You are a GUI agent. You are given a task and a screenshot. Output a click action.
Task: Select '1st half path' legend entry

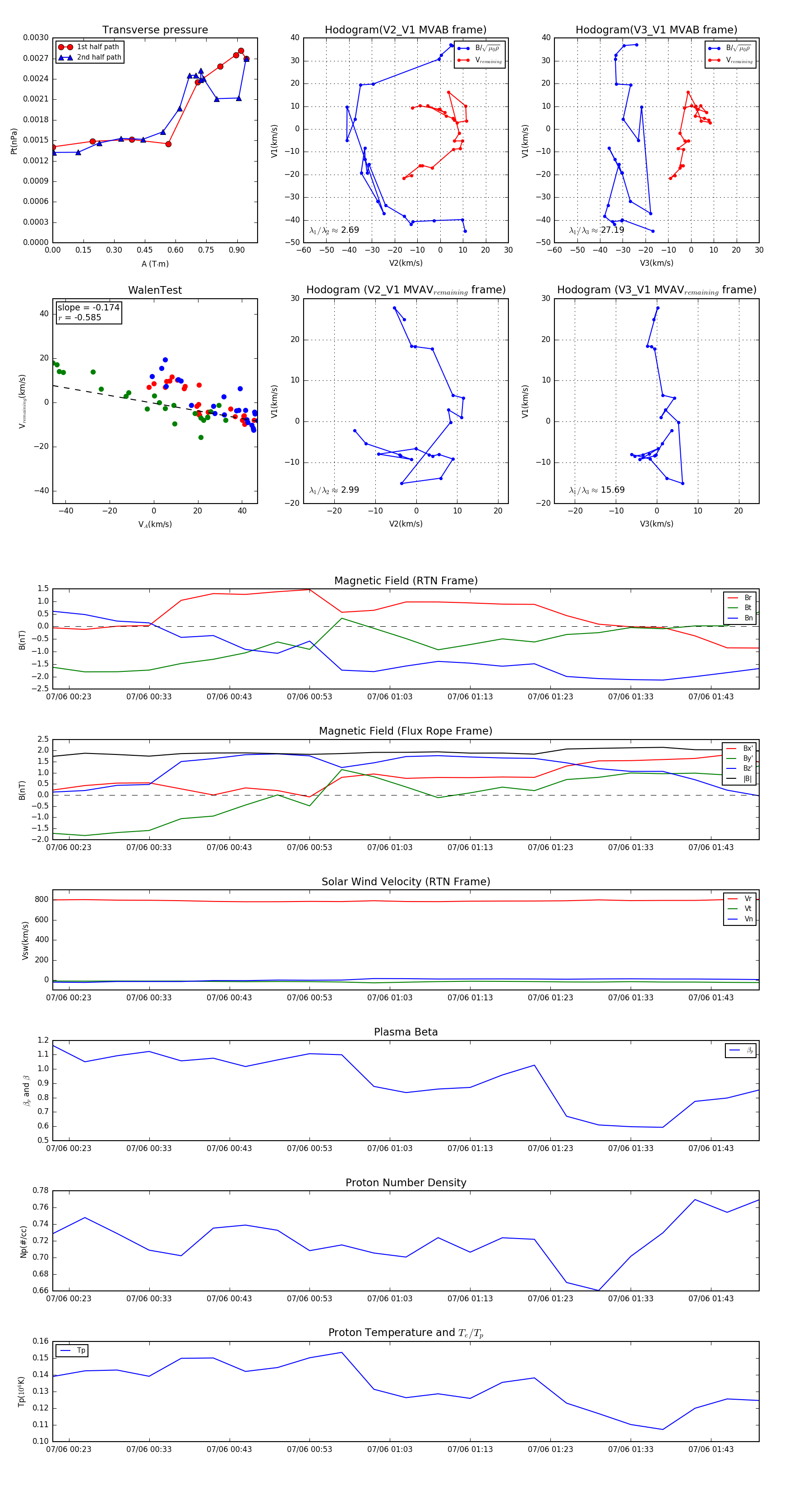tap(90, 47)
